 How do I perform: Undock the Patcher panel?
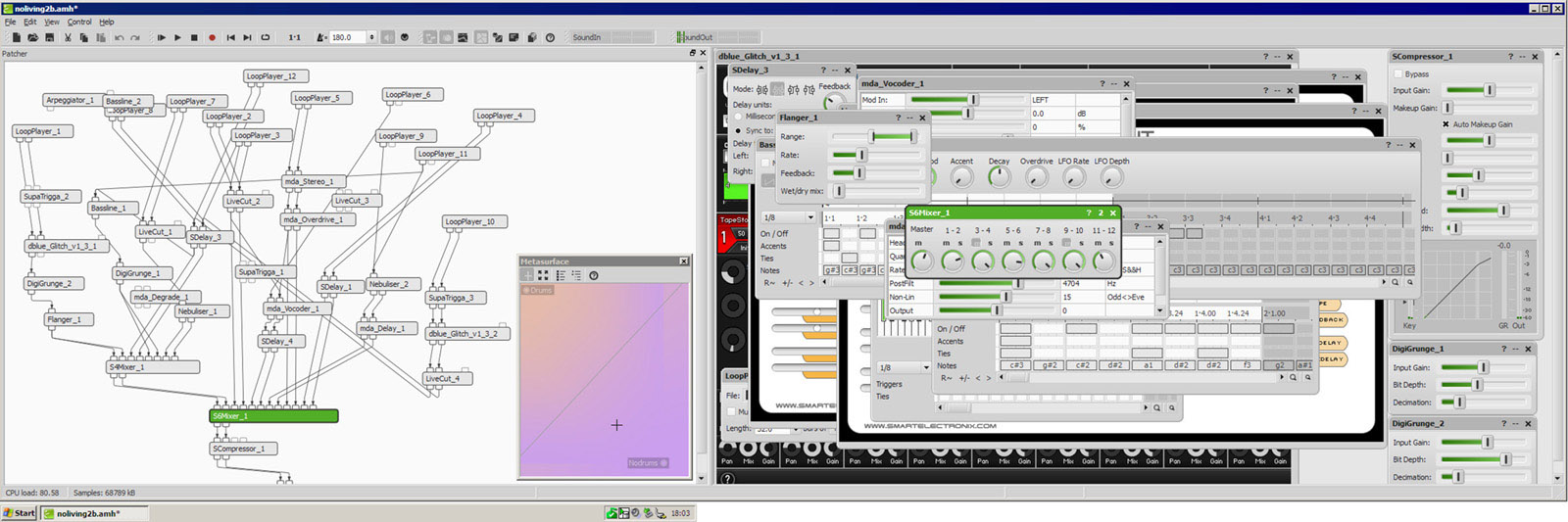pos(693,54)
